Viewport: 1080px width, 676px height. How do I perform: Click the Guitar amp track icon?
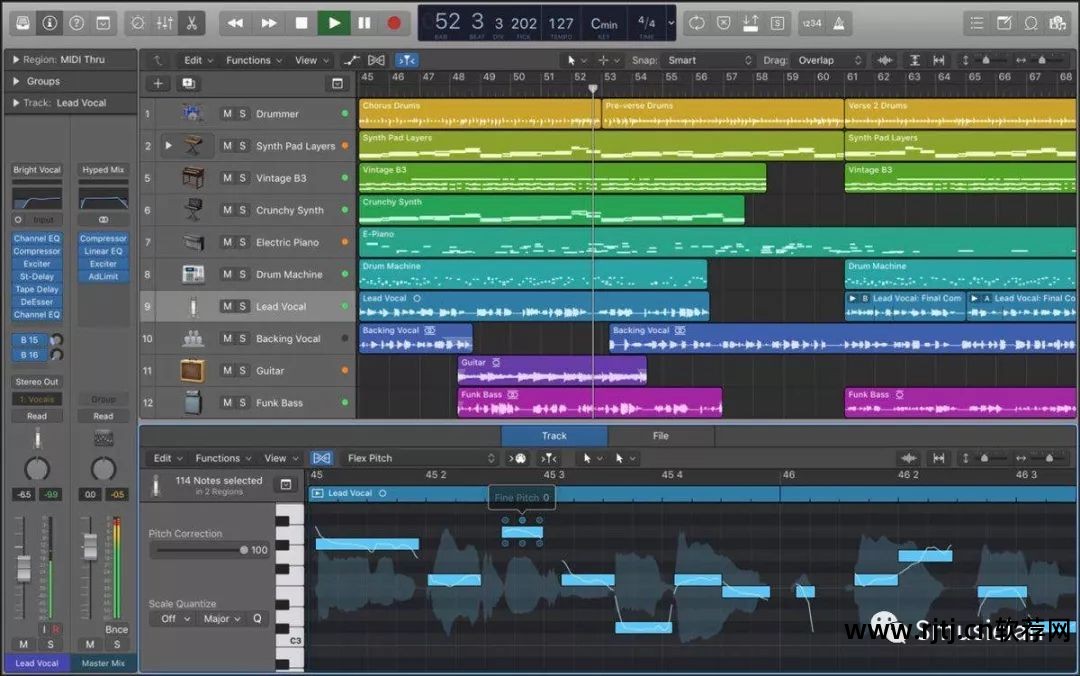click(193, 370)
